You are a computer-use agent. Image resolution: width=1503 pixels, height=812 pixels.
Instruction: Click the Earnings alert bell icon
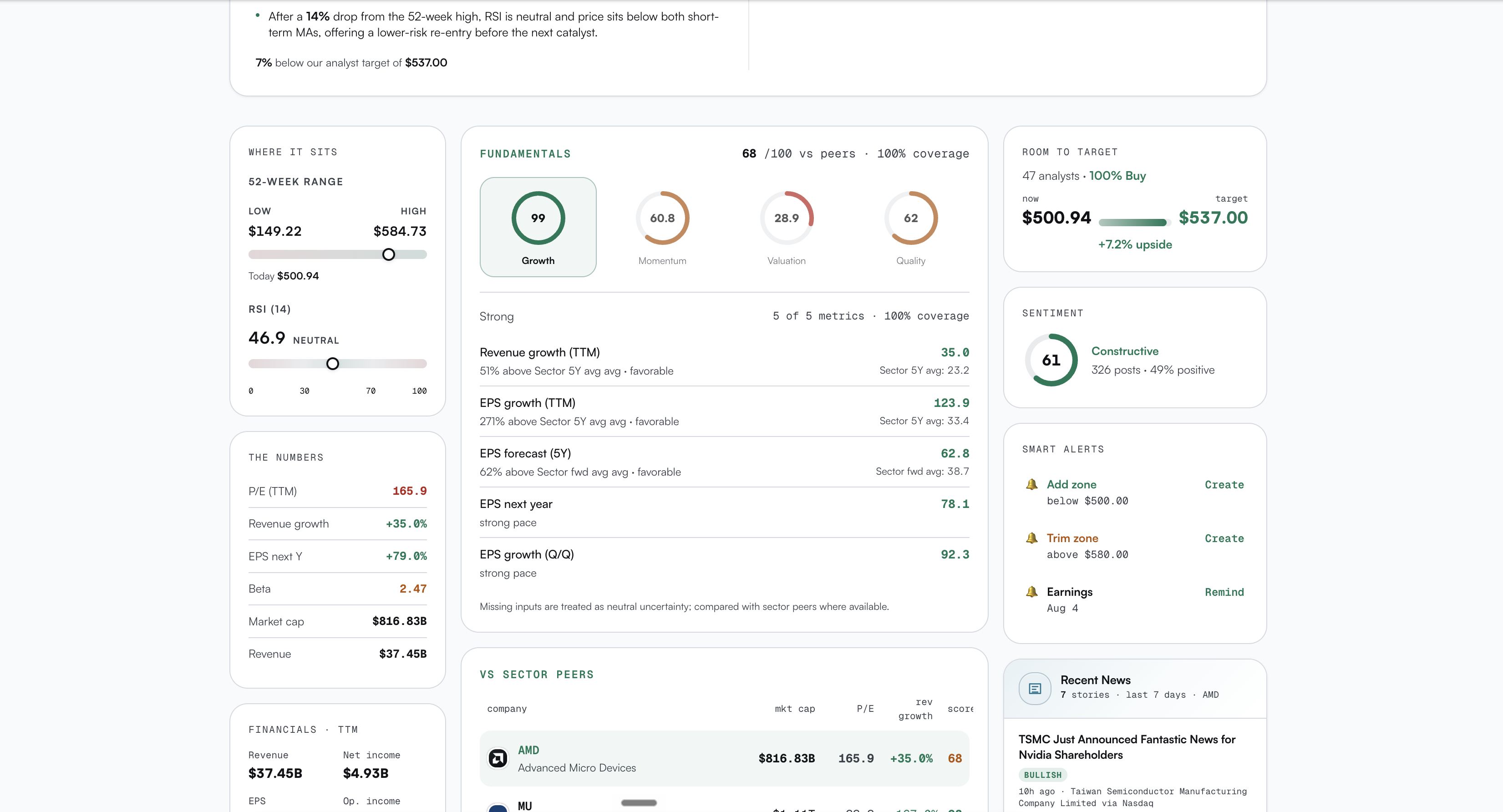1031,592
